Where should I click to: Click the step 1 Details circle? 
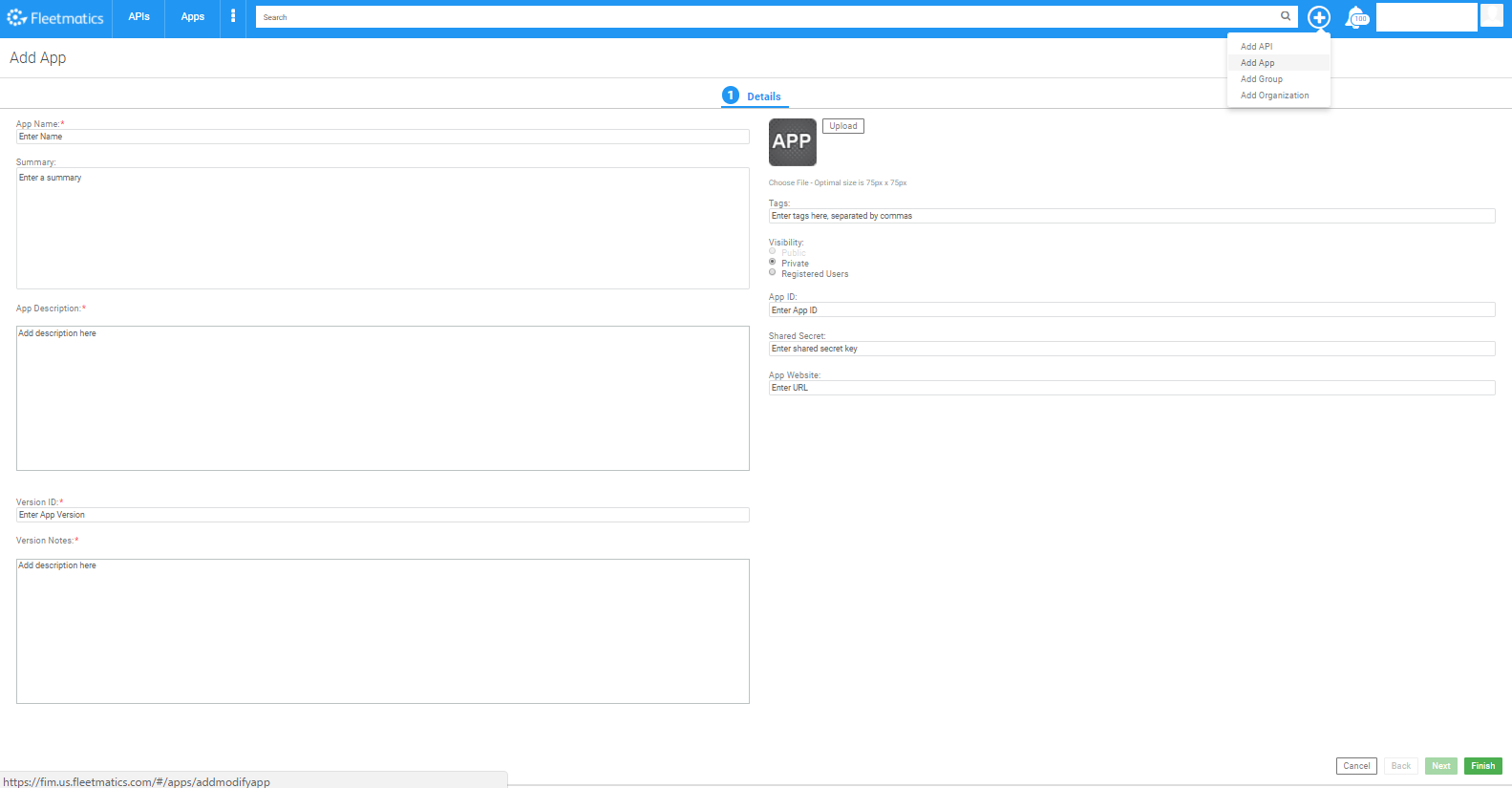(731, 96)
